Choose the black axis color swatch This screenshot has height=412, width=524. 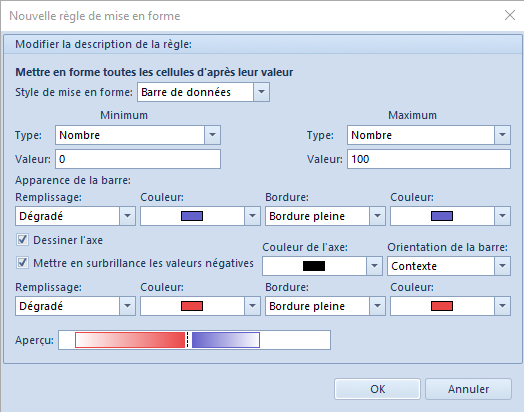tap(314, 266)
